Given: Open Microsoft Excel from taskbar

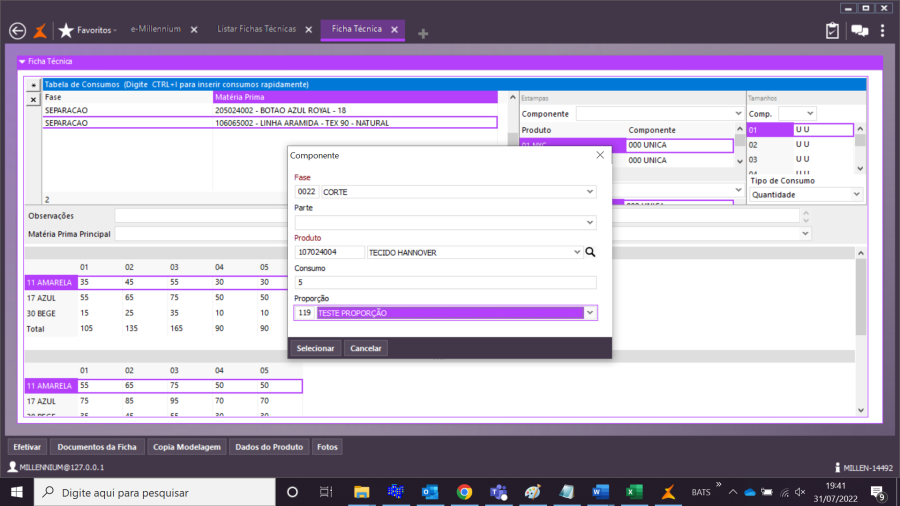Looking at the screenshot, I should coord(633,492).
